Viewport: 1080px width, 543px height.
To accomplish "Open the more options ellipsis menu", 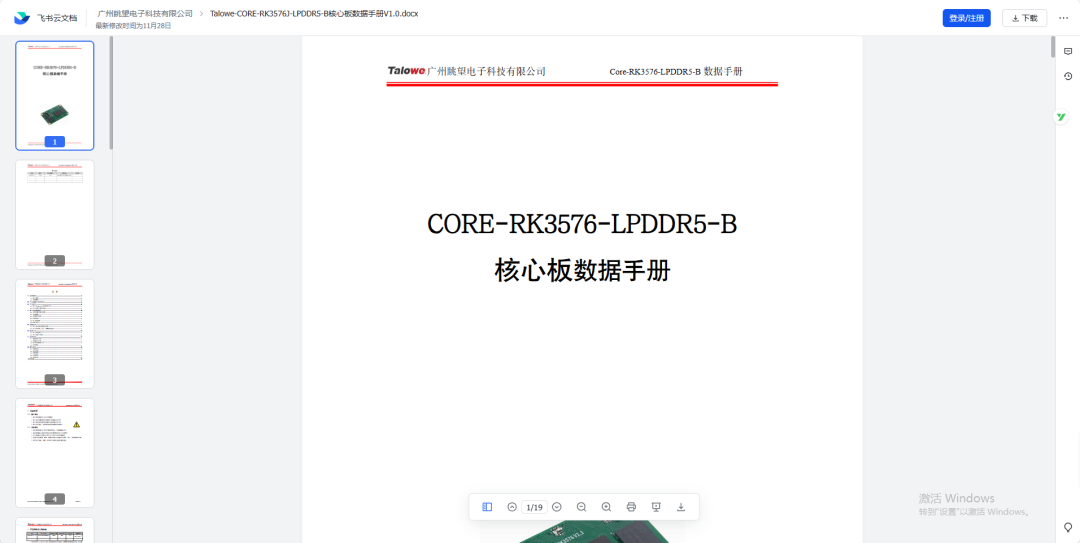I will 1063,19.
